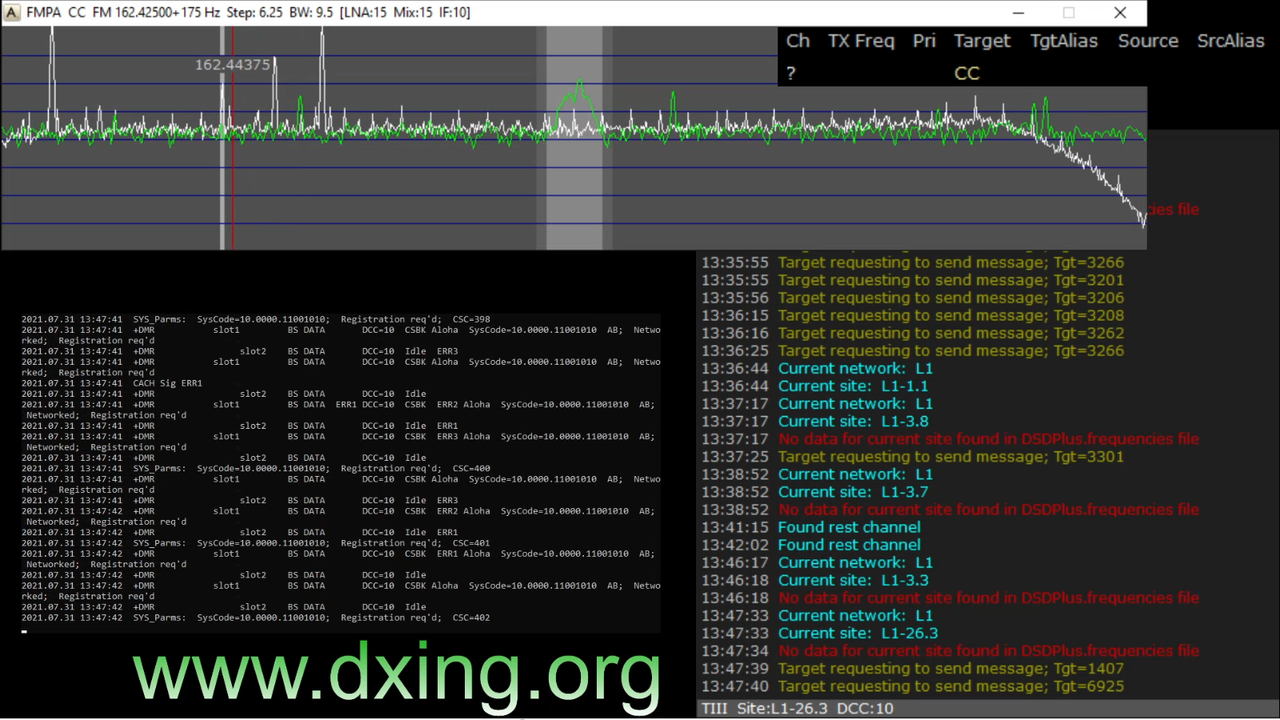Click console SYS_Parms line with CSC=402
The width and height of the screenshot is (1280, 720).
coord(256,618)
